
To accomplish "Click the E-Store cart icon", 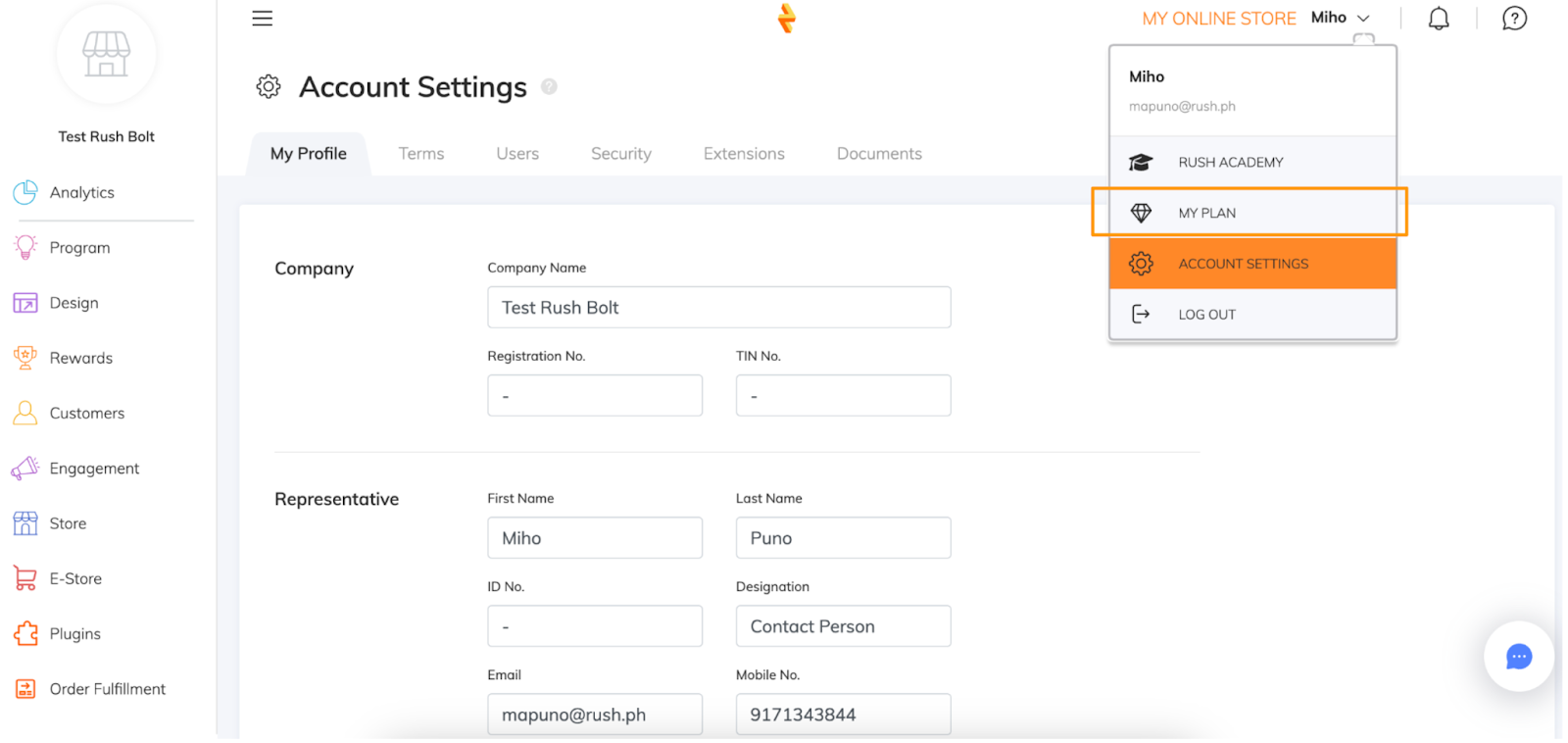I will click(x=25, y=578).
